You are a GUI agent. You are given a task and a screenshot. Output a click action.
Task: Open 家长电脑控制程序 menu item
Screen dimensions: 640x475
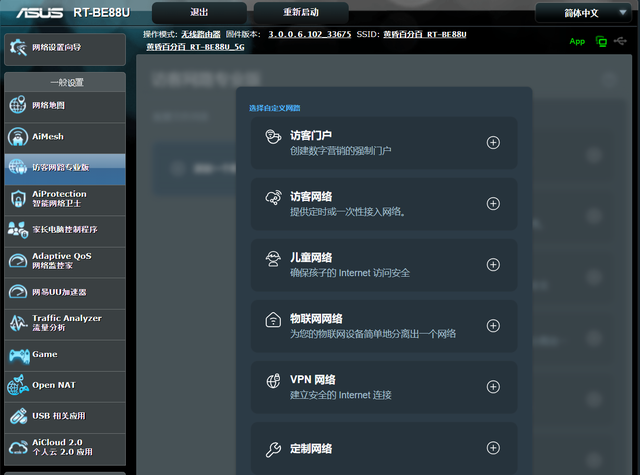point(65,230)
